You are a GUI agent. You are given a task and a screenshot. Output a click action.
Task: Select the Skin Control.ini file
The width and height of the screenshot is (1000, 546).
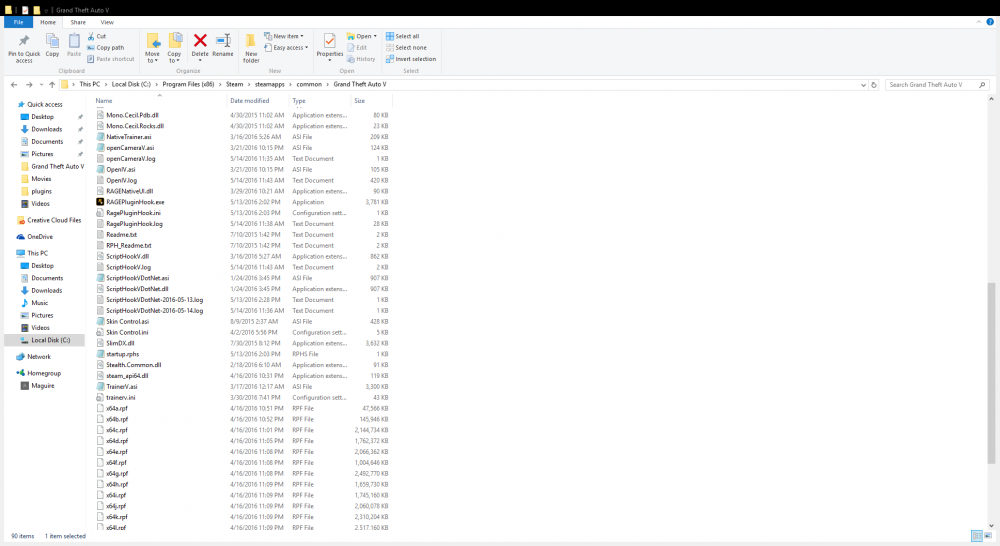[x=127, y=332]
